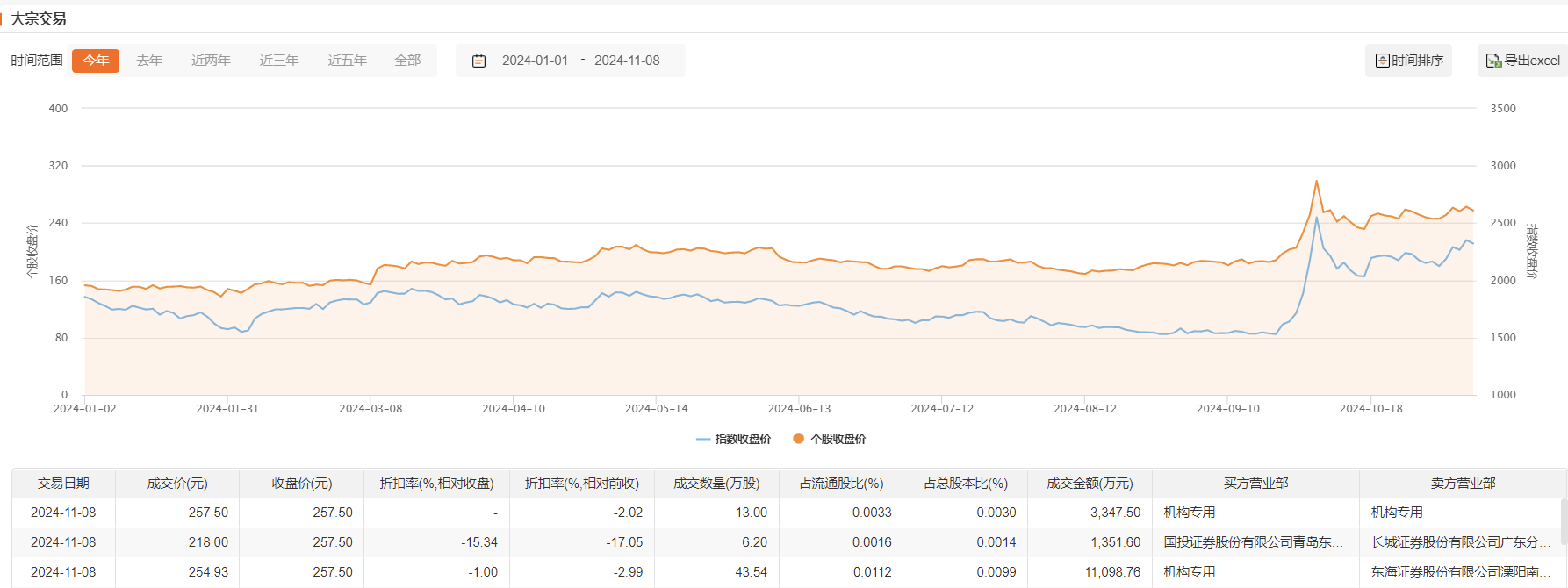Open end date 2024-11-08 field

[627, 61]
